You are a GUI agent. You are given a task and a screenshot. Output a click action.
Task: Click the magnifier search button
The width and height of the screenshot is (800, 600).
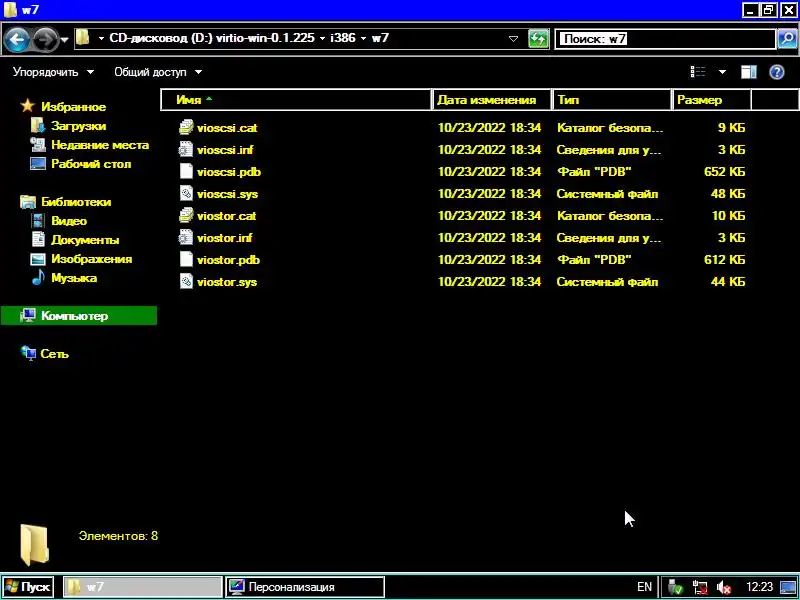pyautogui.click(x=787, y=39)
